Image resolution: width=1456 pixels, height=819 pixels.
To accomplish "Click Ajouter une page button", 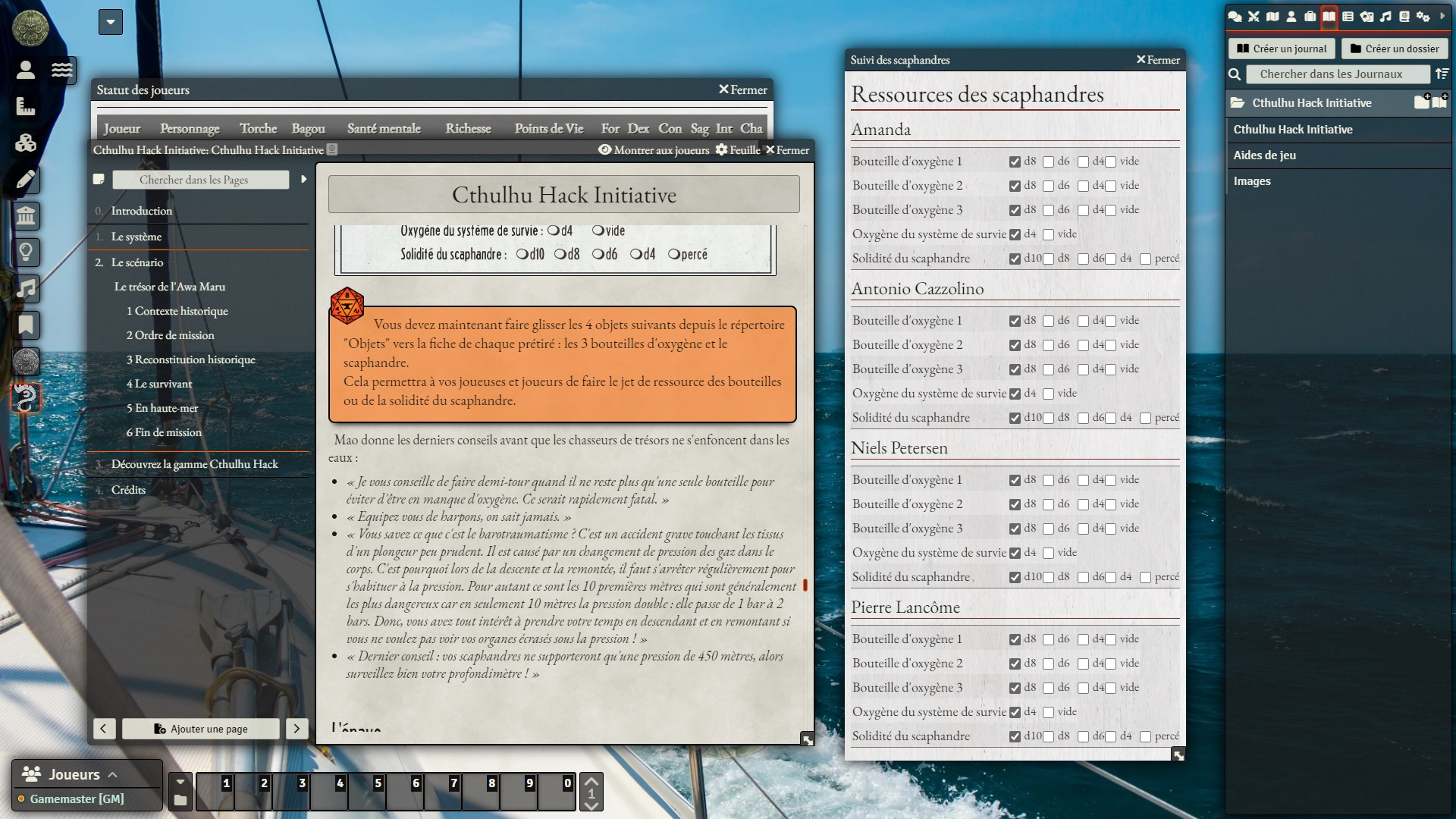I will point(201,729).
